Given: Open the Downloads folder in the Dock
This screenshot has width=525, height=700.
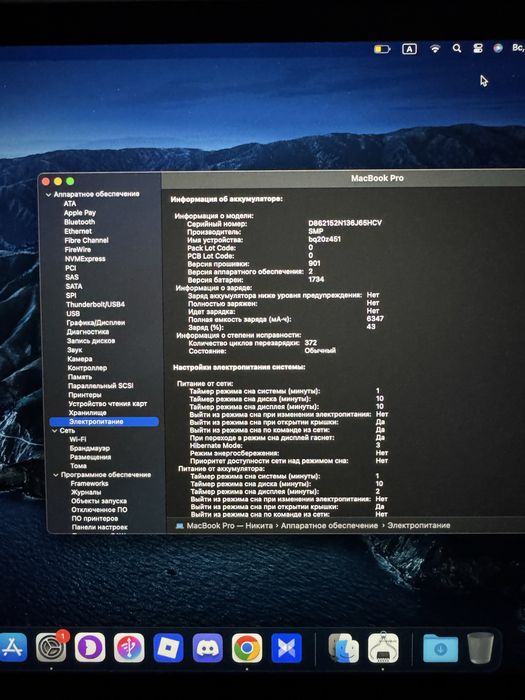Looking at the screenshot, I should pos(441,649).
